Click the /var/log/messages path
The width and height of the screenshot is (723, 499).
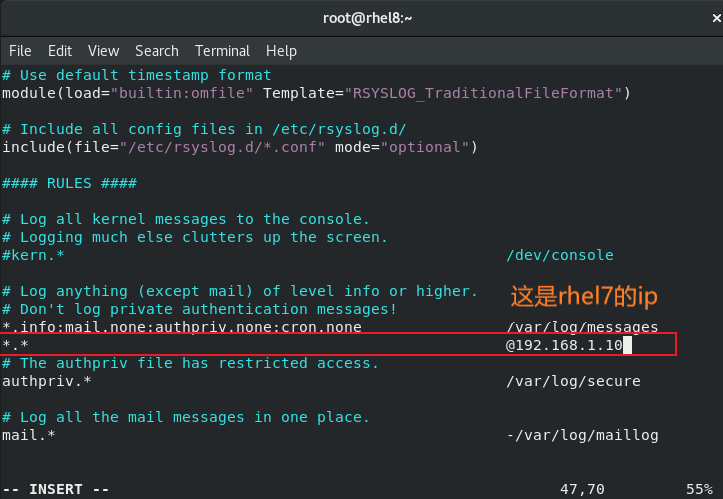click(x=582, y=327)
